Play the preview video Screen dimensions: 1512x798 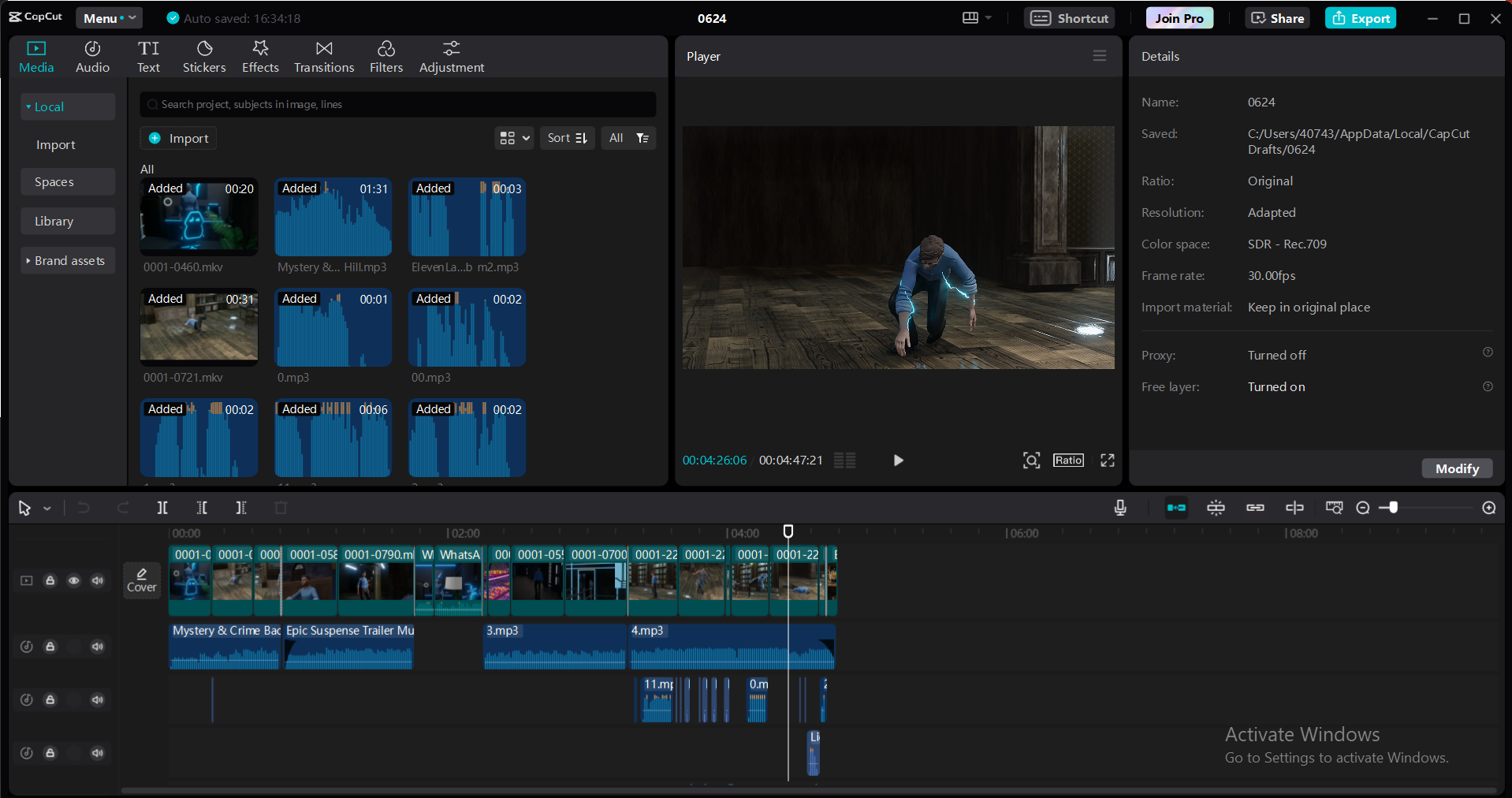[898, 461]
